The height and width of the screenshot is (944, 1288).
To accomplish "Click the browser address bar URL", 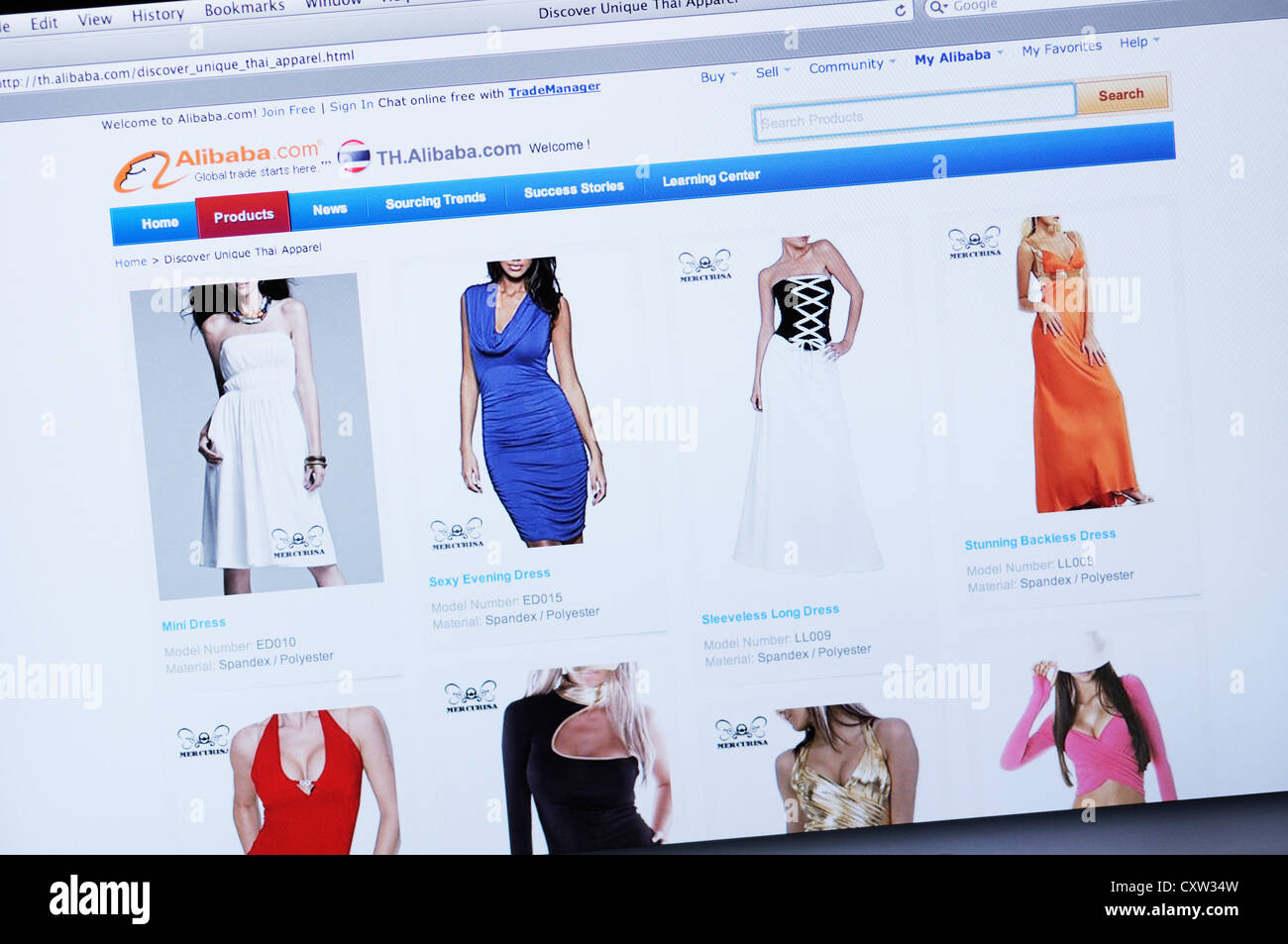I will coord(177,69).
